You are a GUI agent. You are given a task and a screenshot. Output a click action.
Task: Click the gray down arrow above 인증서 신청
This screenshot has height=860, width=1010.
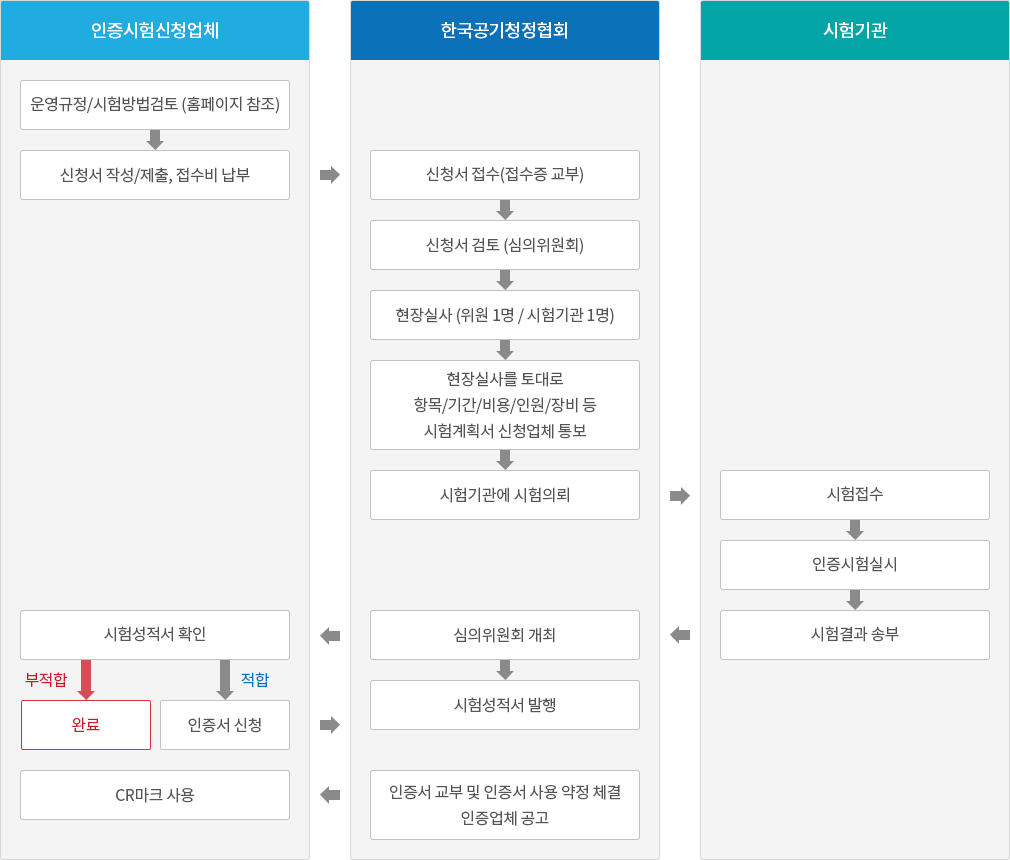coord(225,680)
